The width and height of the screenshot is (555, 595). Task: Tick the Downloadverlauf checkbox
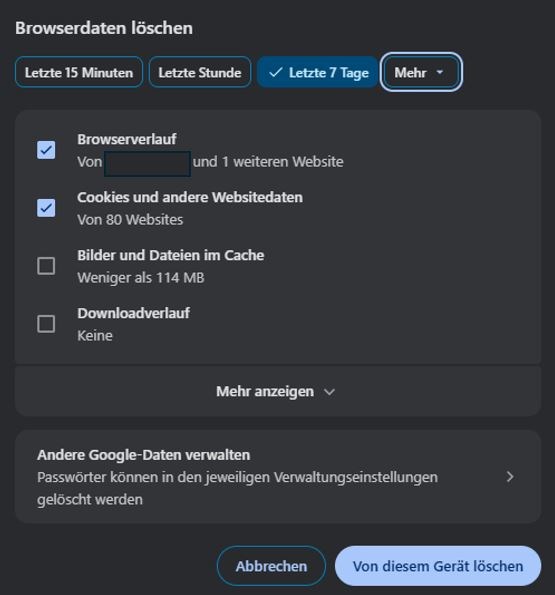click(x=46, y=324)
